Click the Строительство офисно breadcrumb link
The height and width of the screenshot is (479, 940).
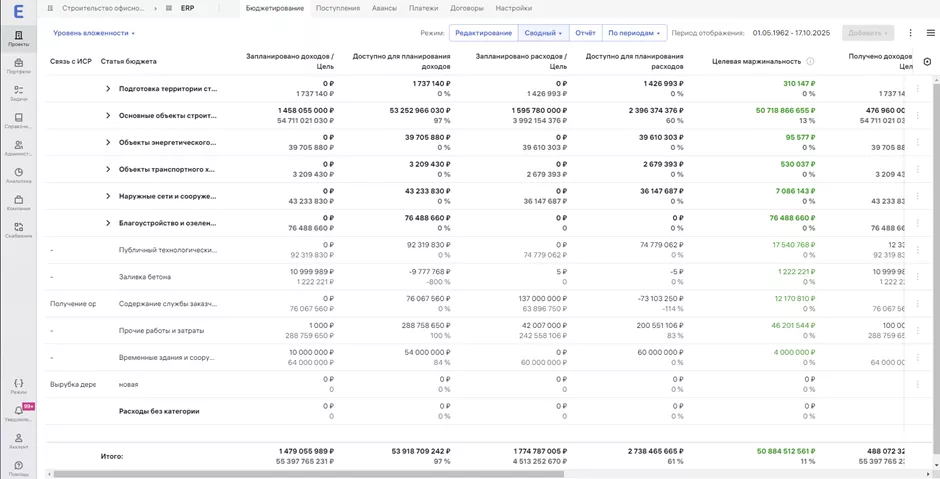pyautogui.click(x=103, y=8)
